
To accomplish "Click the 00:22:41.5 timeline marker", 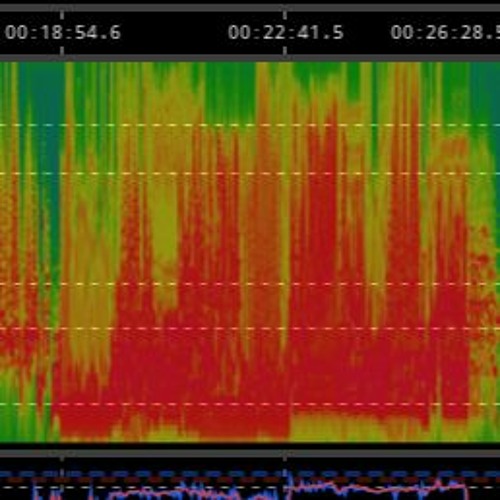I will point(286,33).
